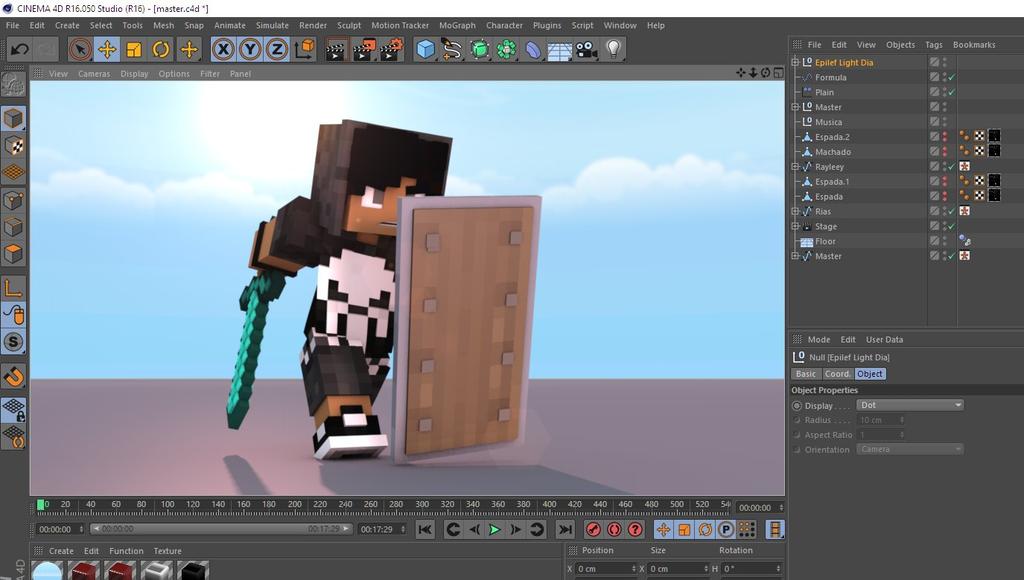This screenshot has width=1024, height=580.
Task: Switch to Polygons mode
Action: tap(13, 253)
